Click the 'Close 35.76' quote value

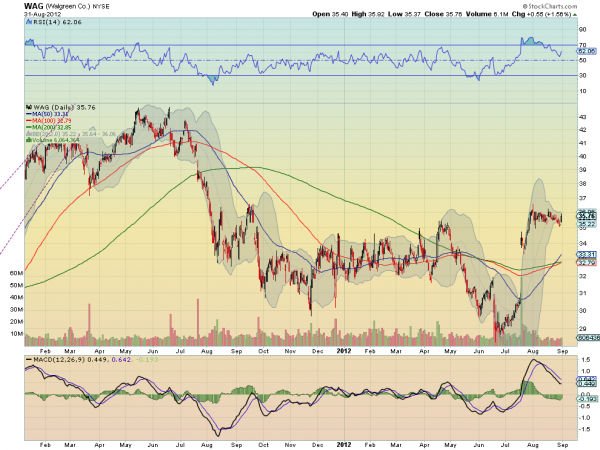pos(443,14)
